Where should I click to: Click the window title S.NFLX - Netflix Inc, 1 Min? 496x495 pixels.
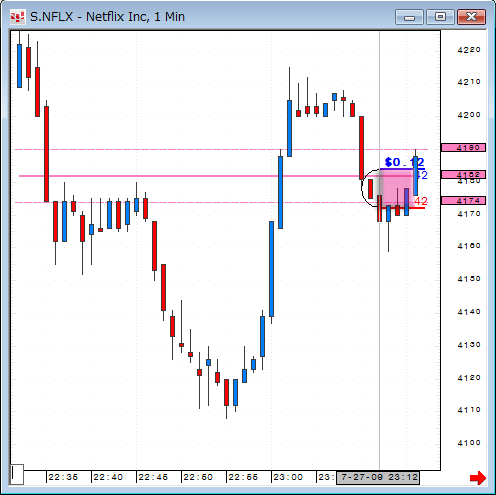(x=107, y=17)
